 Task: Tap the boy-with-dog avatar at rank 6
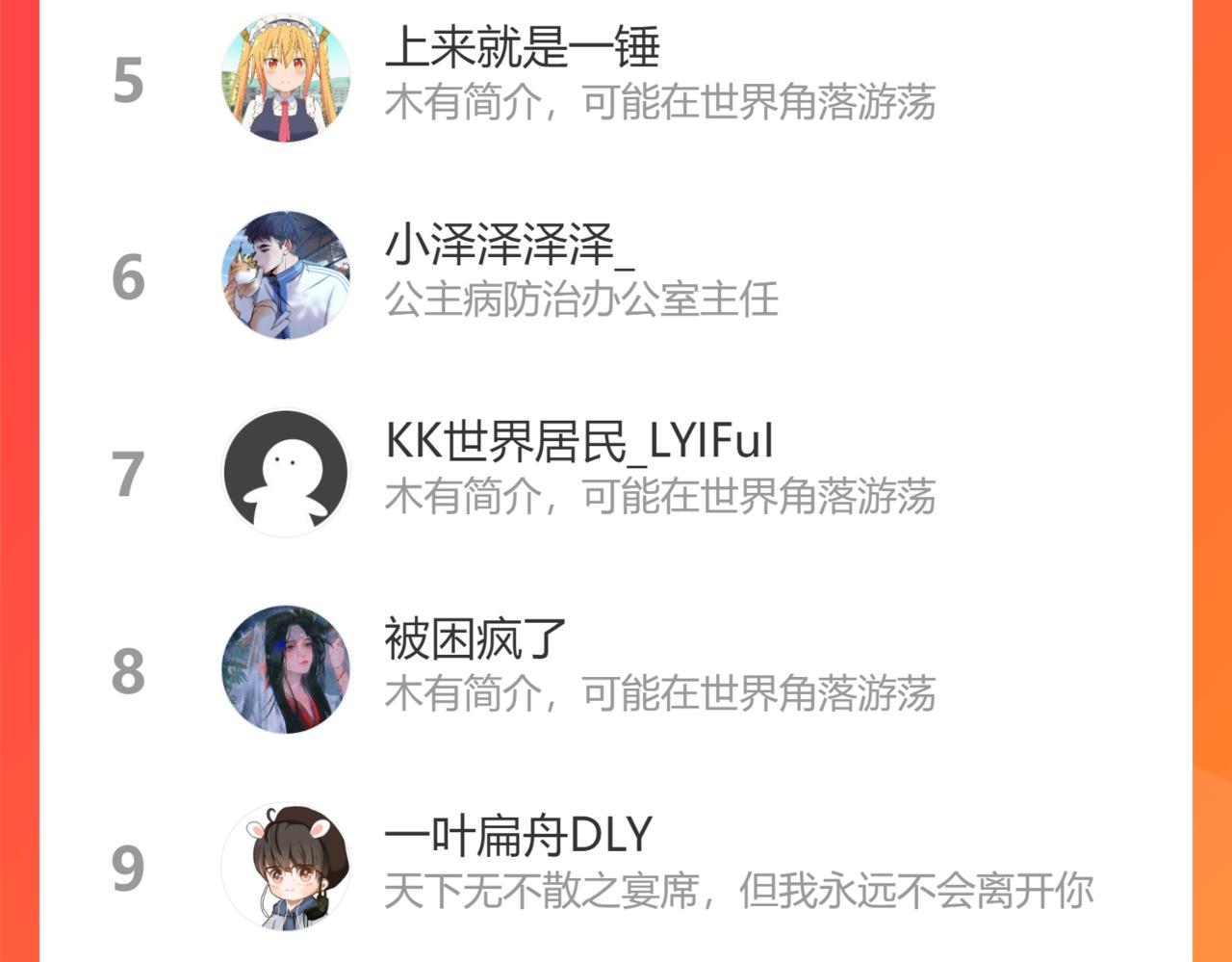(x=286, y=275)
